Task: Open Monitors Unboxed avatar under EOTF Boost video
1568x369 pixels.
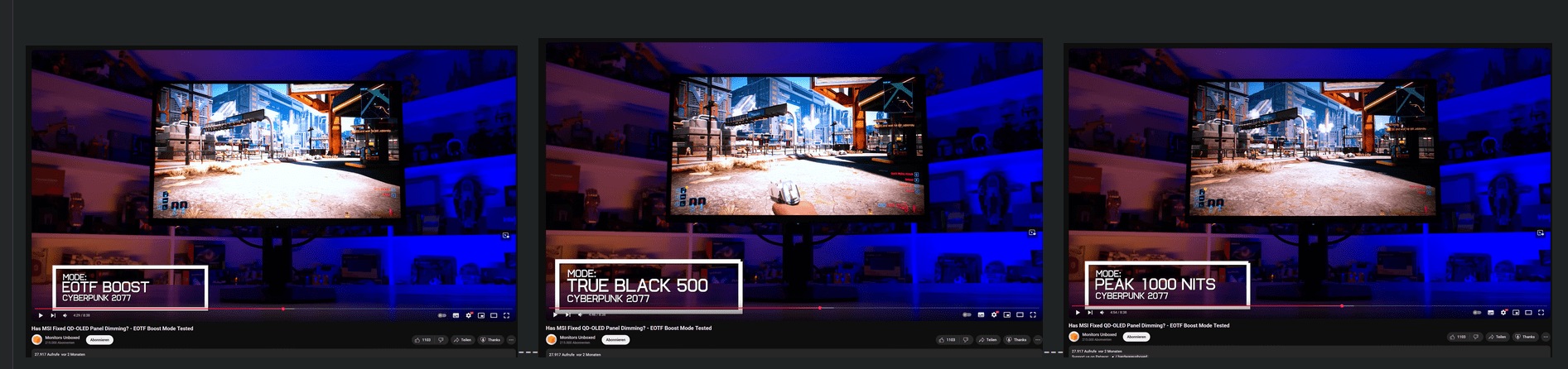Action: point(36,340)
